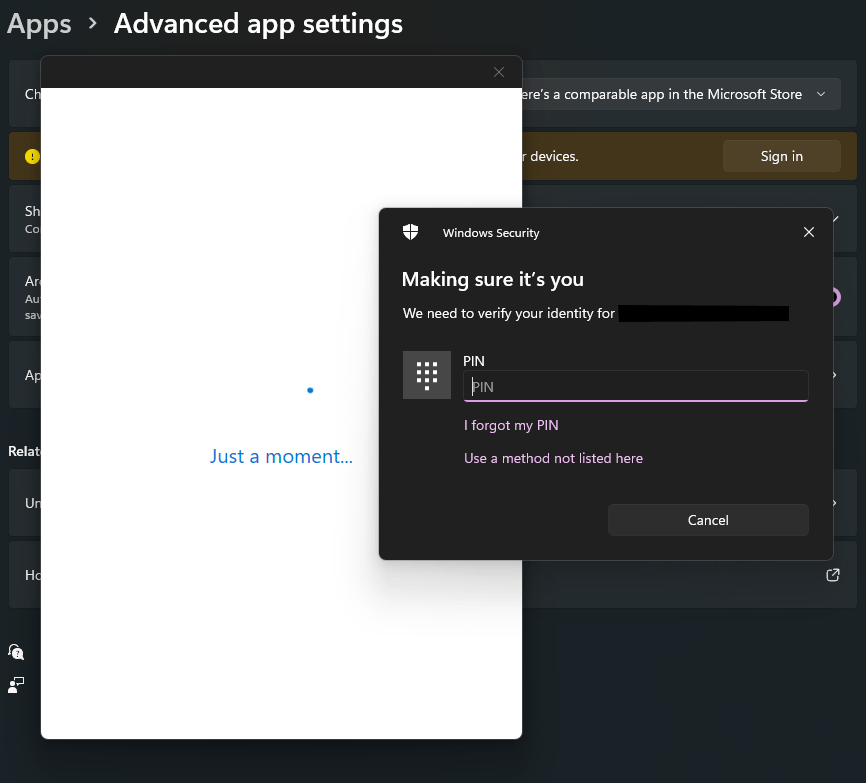Viewport: 866px width, 783px height.
Task: Click the blue loading progress dot
Action: tap(310, 389)
